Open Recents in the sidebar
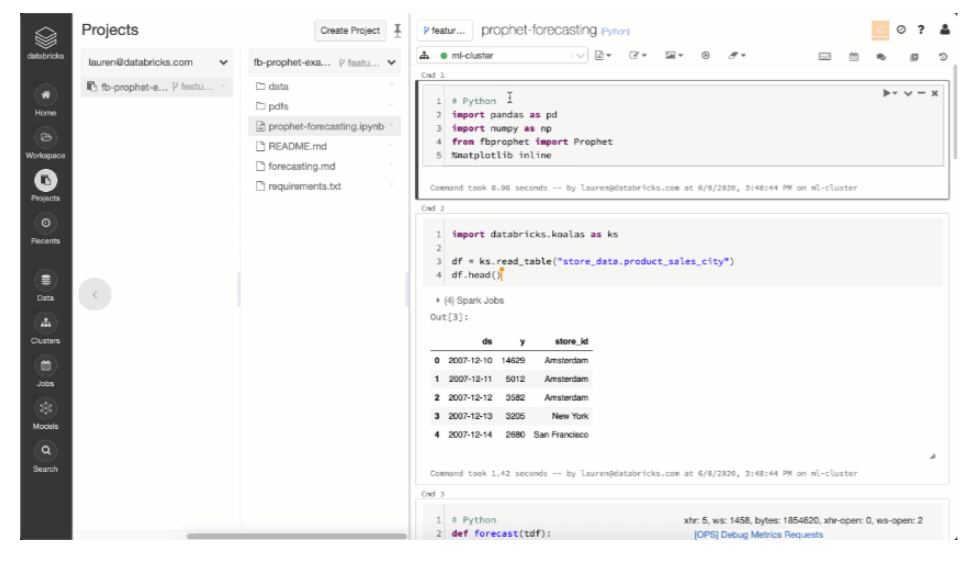The height and width of the screenshot is (563, 967). coord(45,228)
